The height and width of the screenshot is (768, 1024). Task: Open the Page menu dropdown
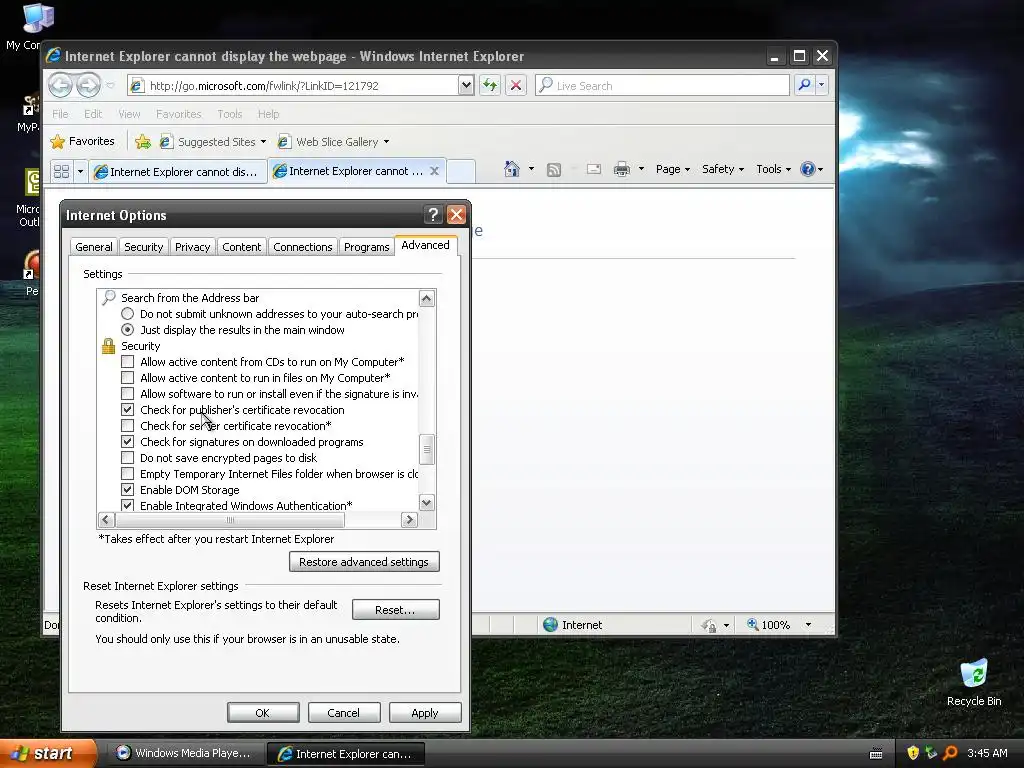(673, 169)
